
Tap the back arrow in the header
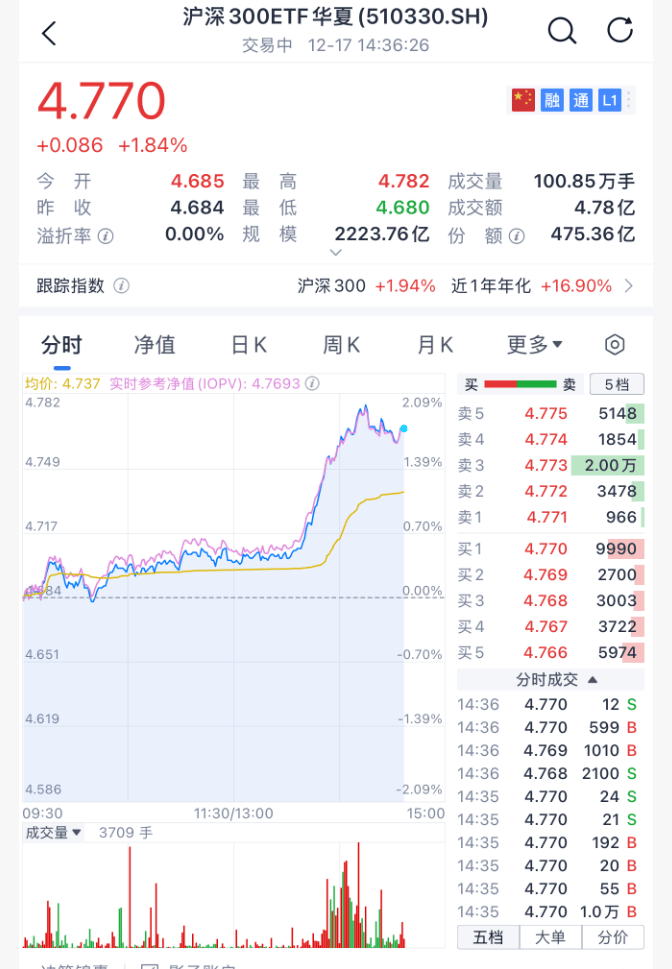[x=49, y=33]
